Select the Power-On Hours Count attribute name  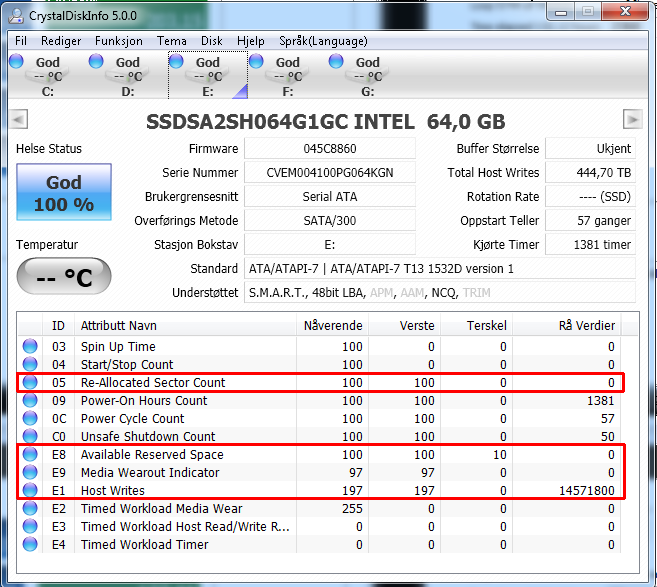[x=144, y=401]
